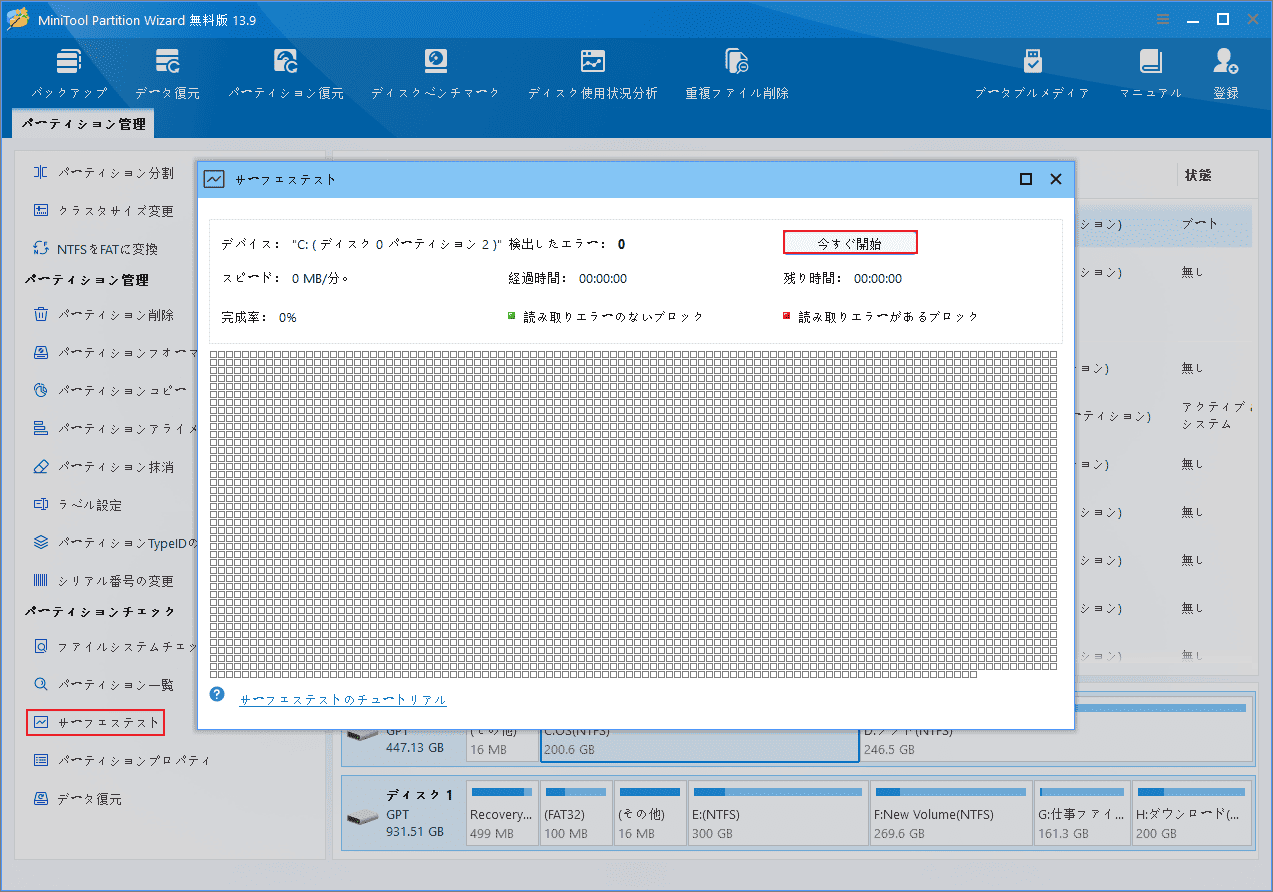Open サーフェステストのチュートリアル tutorial link
This screenshot has height=892, width=1273.
343,700
